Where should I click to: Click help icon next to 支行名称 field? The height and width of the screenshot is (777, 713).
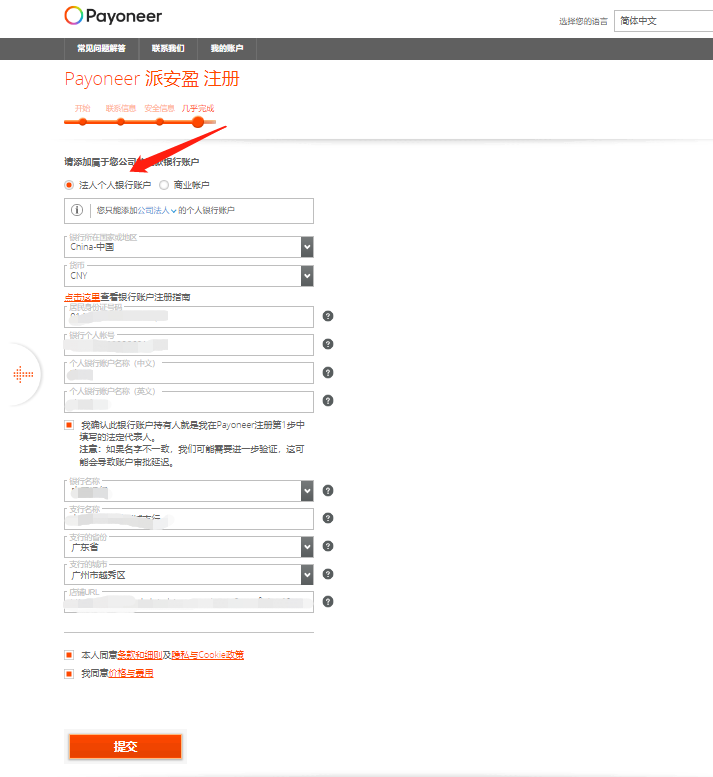pyautogui.click(x=328, y=518)
